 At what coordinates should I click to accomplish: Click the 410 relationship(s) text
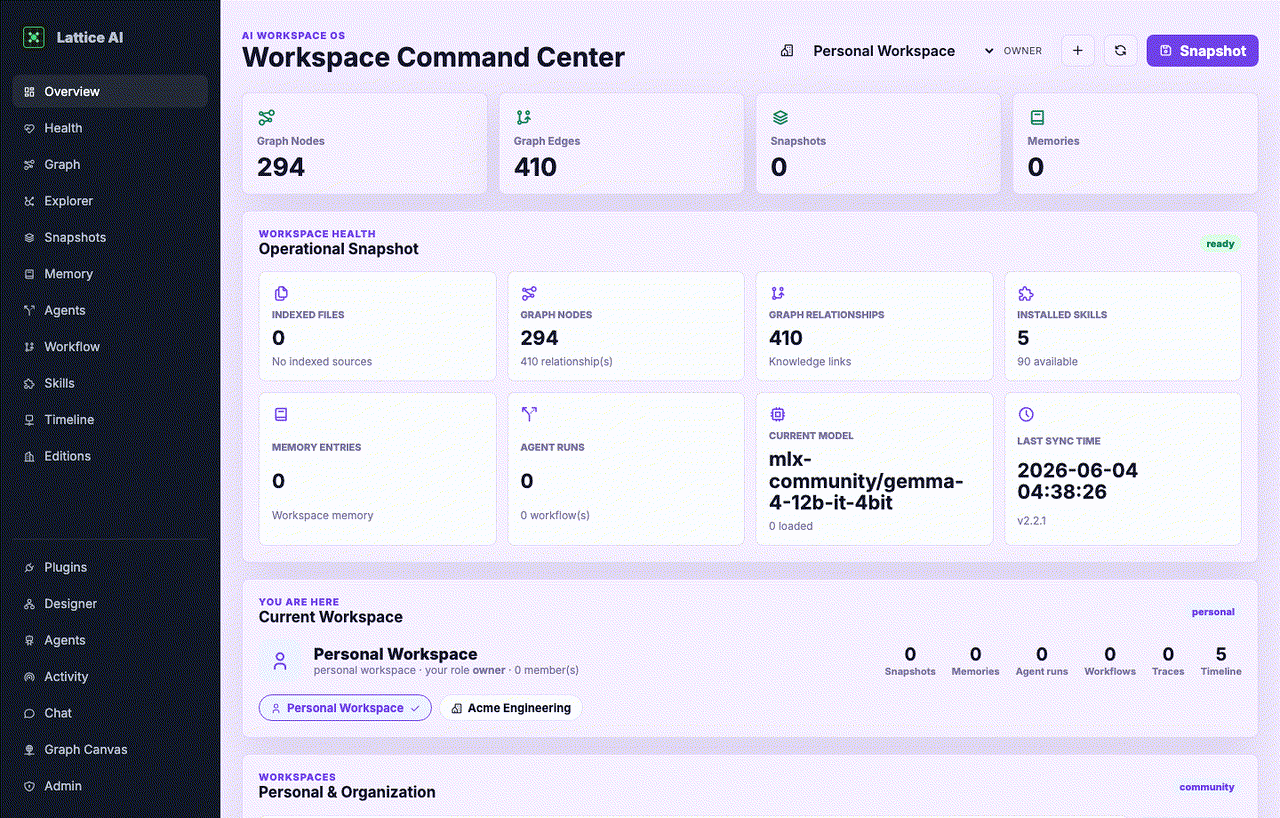(567, 362)
